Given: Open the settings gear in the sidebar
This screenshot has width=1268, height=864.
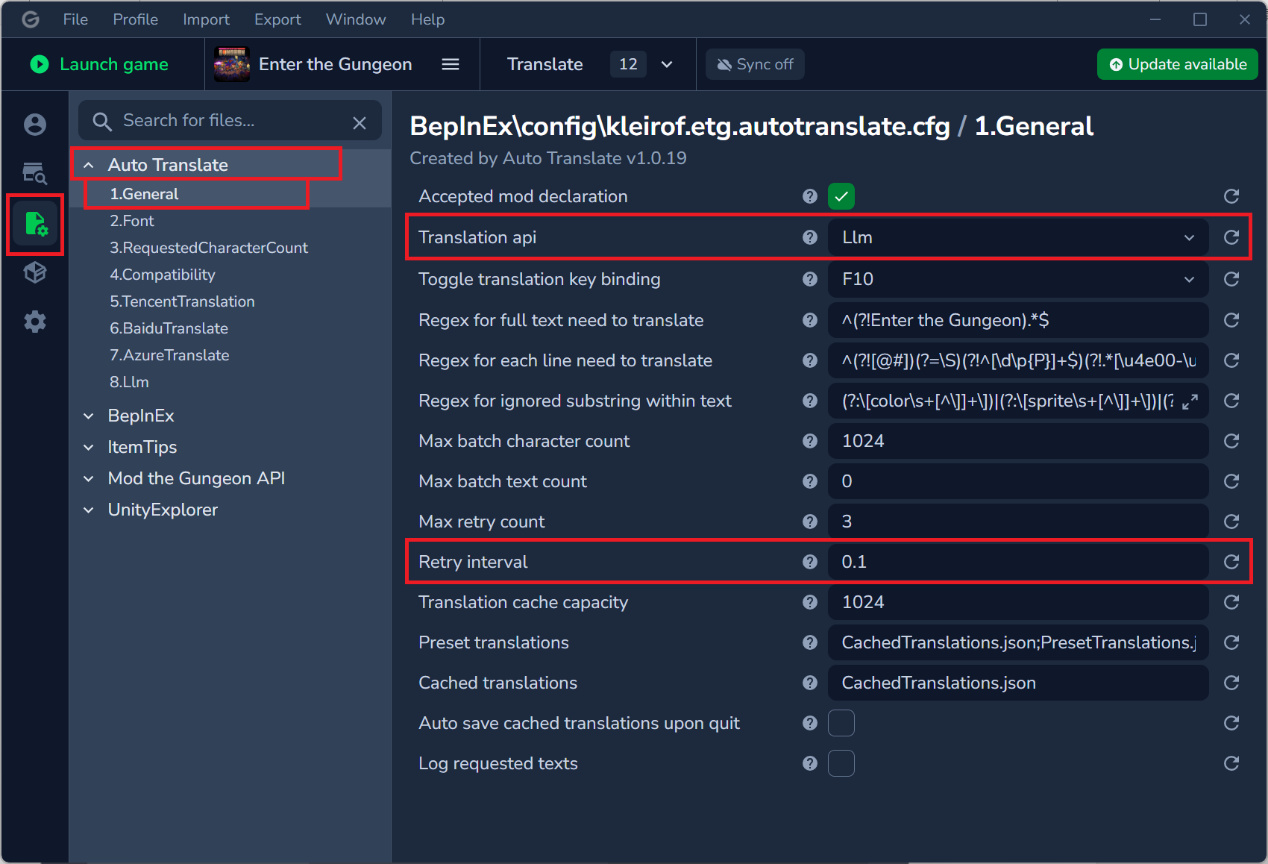Looking at the screenshot, I should [x=35, y=322].
